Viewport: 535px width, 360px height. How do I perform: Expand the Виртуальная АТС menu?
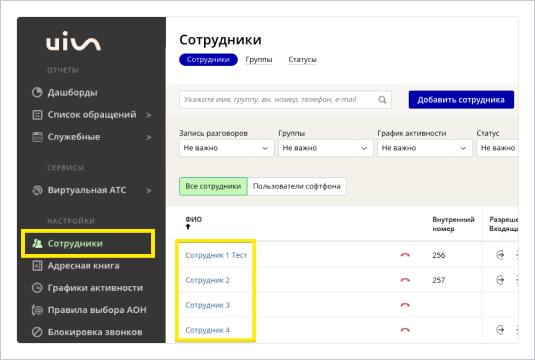coord(91,190)
